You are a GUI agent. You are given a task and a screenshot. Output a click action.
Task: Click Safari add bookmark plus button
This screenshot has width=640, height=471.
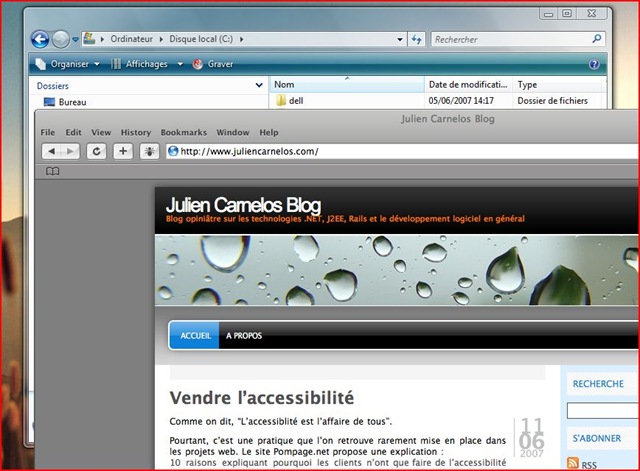123,151
